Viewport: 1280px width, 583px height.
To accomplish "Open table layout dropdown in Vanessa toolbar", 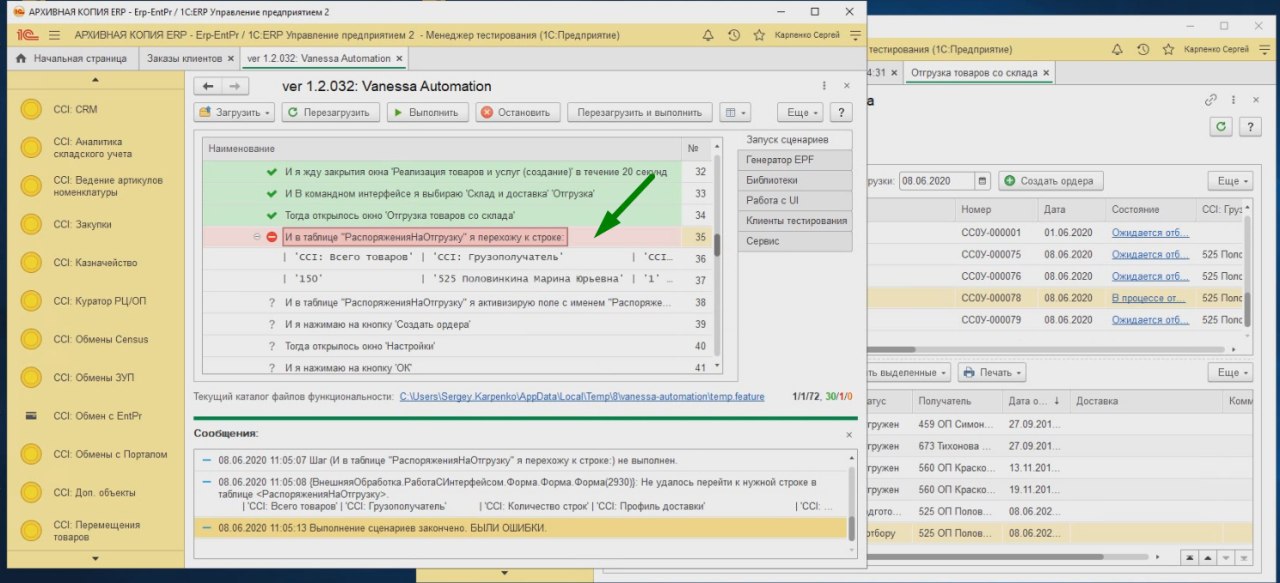I will tap(734, 112).
